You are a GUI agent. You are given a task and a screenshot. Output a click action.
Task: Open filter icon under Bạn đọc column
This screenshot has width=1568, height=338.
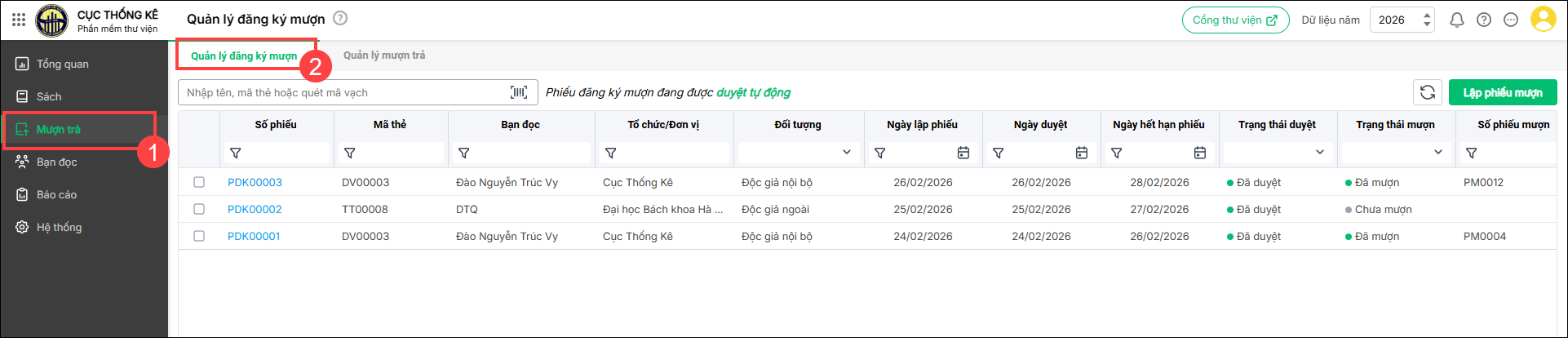pos(464,153)
